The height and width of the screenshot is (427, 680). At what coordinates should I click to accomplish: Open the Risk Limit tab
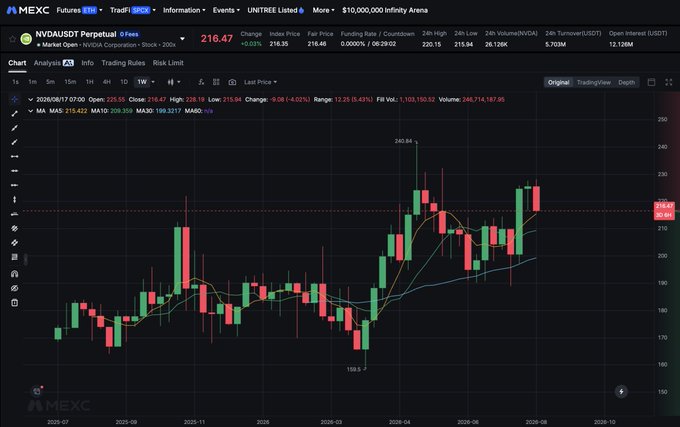[168, 63]
